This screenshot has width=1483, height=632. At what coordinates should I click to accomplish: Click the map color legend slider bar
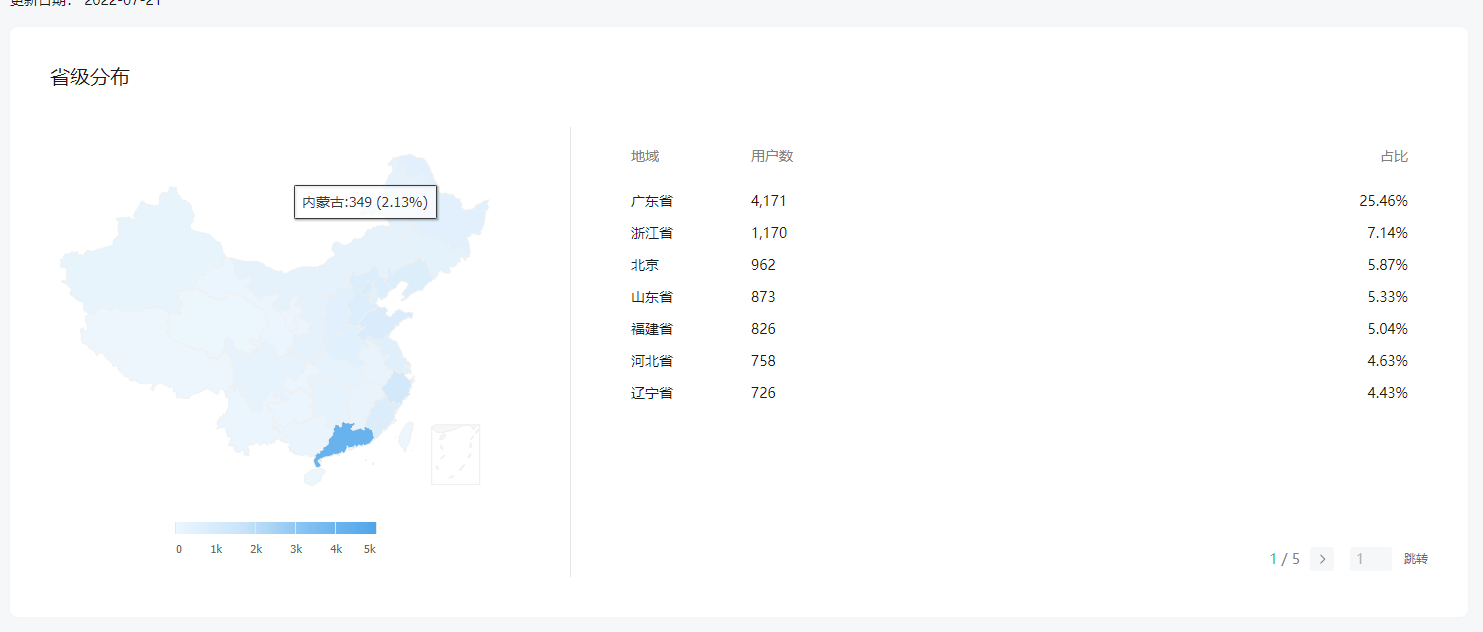click(x=275, y=528)
